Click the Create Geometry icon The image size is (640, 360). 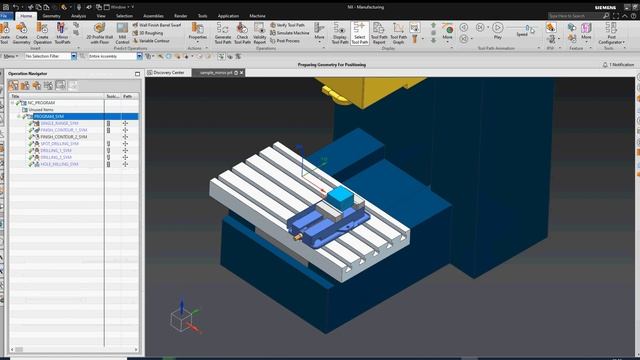tap(21, 33)
